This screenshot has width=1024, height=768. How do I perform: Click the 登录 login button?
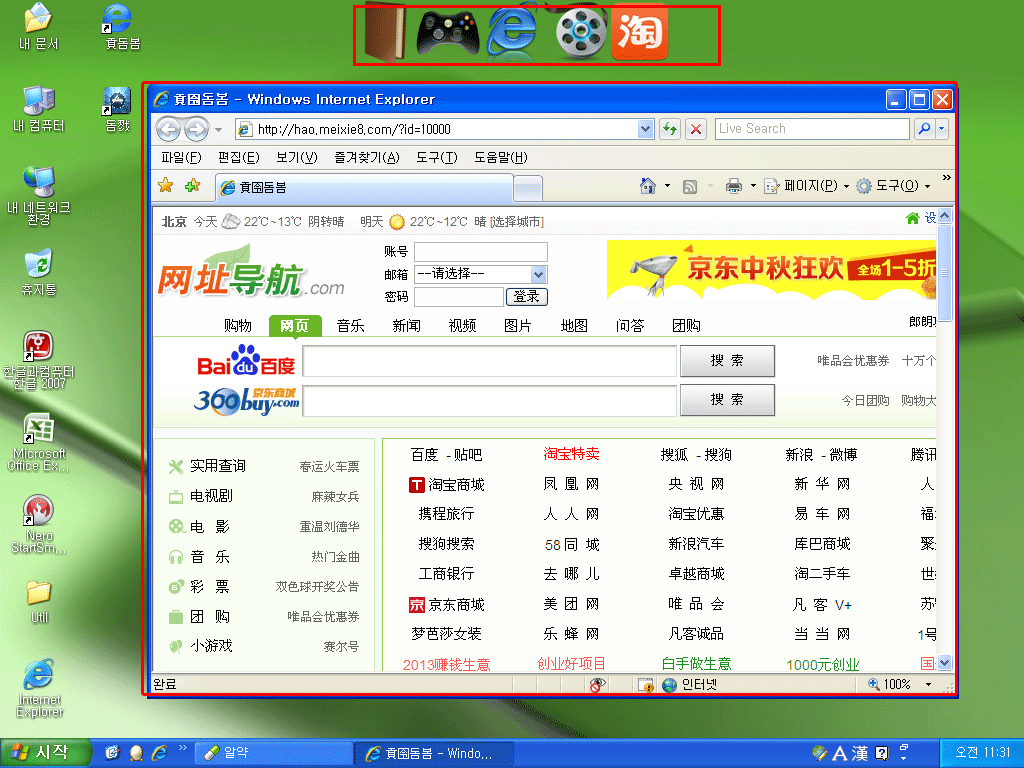pos(527,297)
